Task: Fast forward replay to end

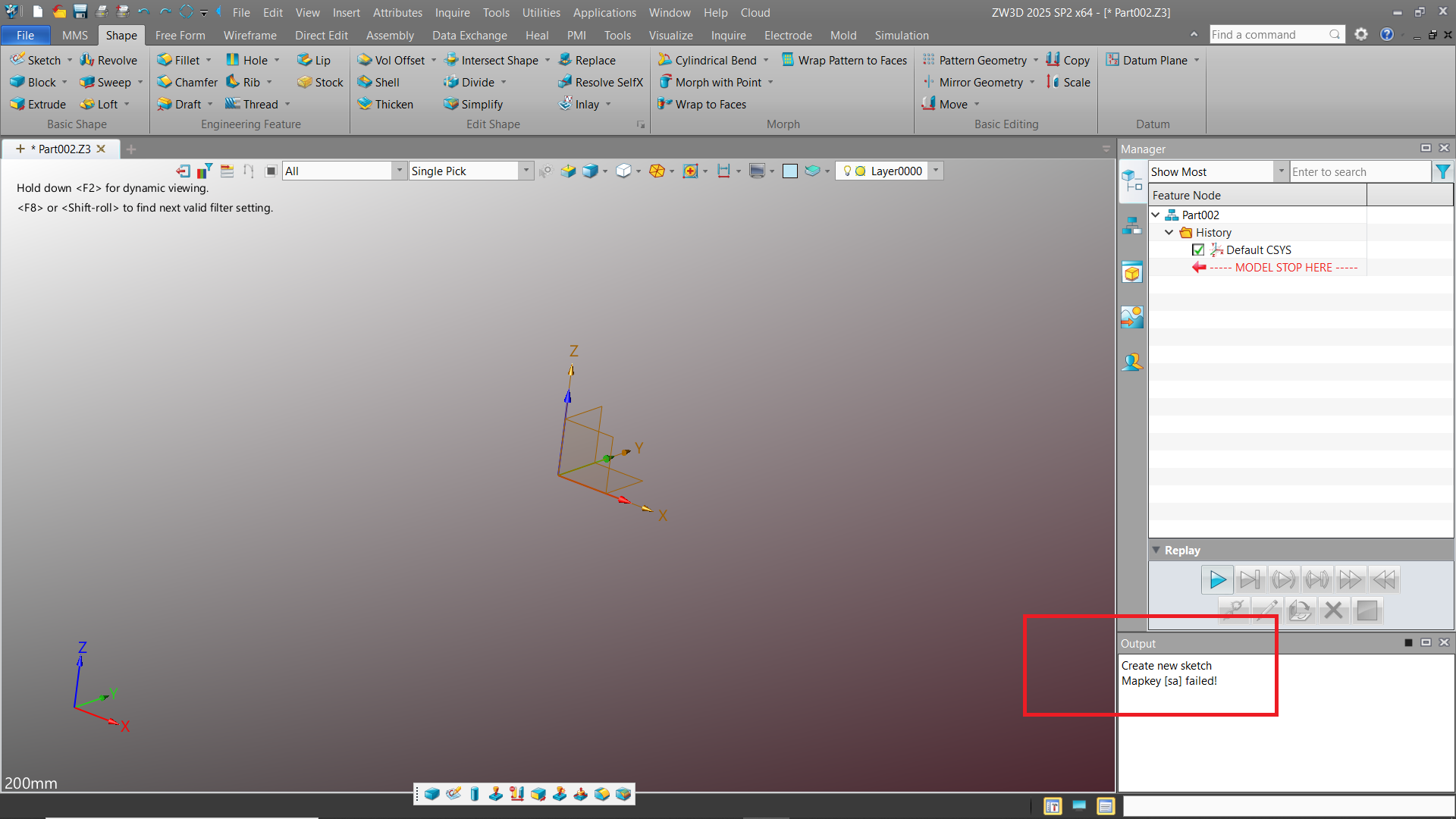Action: point(1350,580)
